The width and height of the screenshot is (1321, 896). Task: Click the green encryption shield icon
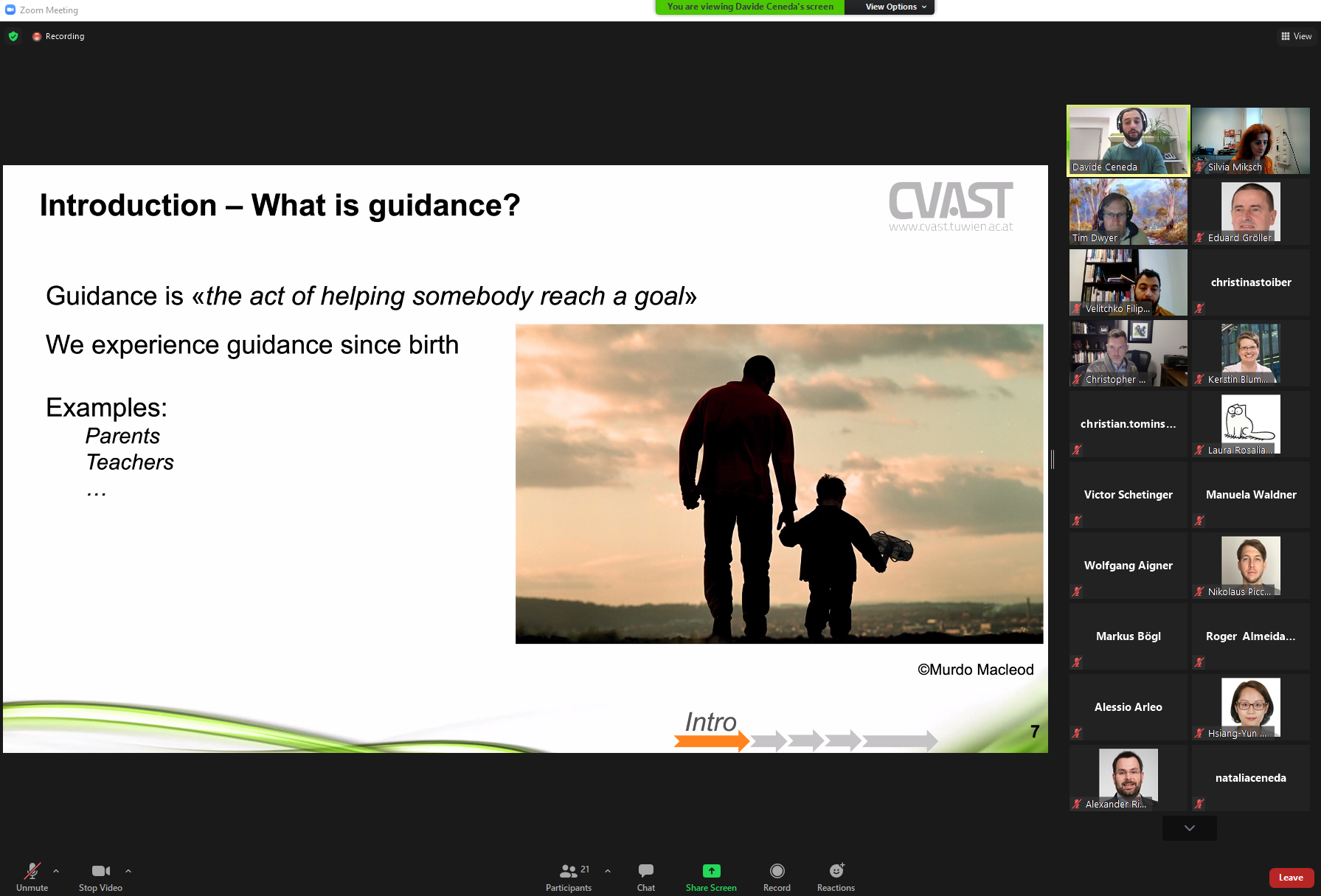click(x=13, y=36)
